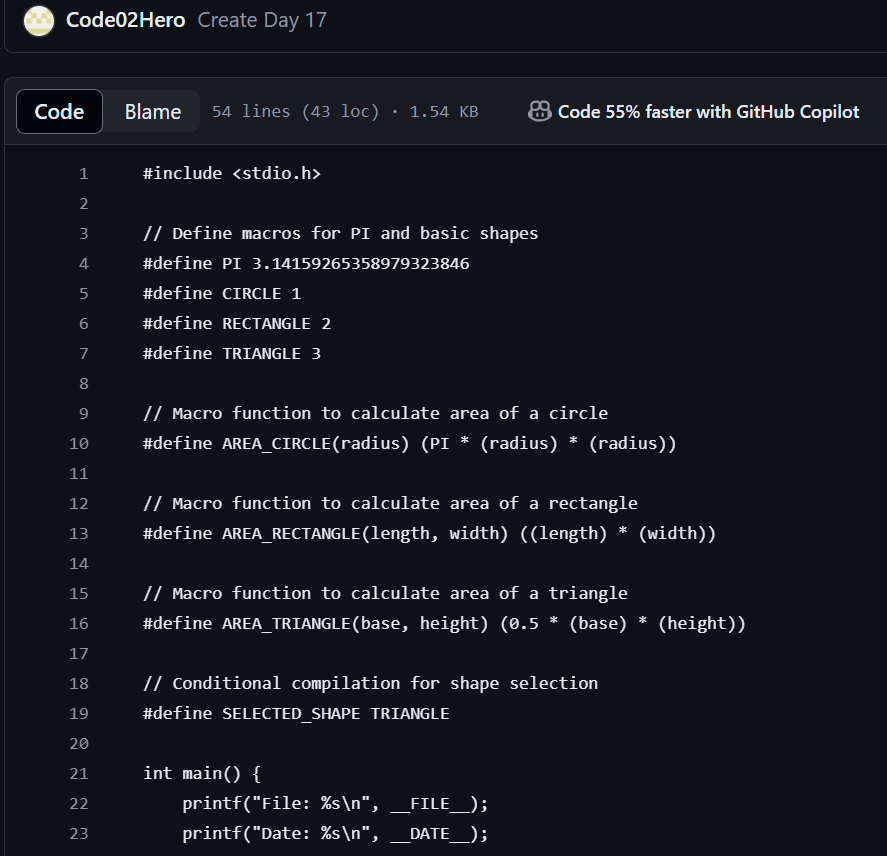The width and height of the screenshot is (887, 856).
Task: Click the AREA_TRIANGLE(base, height) macro definition
Action: pyautogui.click(x=445, y=623)
